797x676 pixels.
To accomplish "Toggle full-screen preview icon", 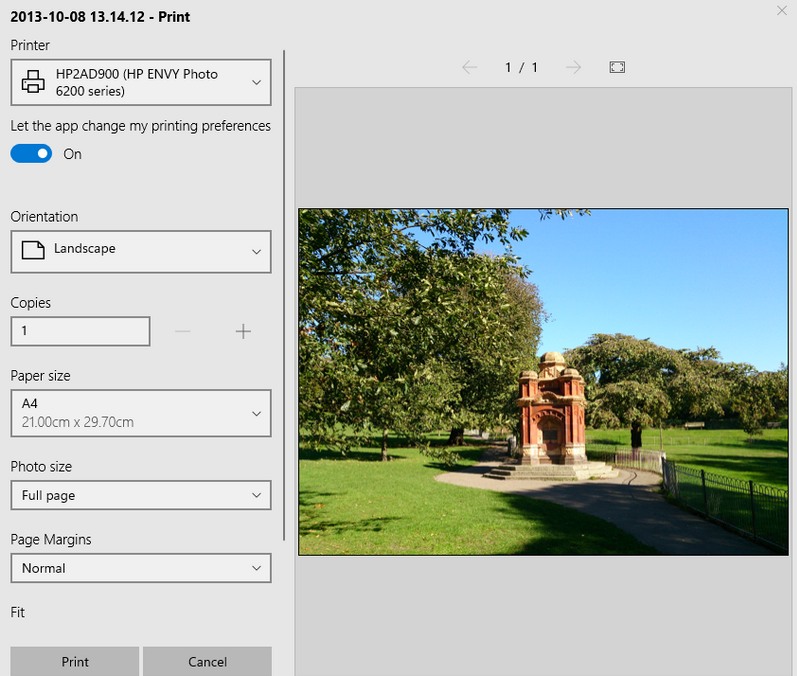I will 617,67.
